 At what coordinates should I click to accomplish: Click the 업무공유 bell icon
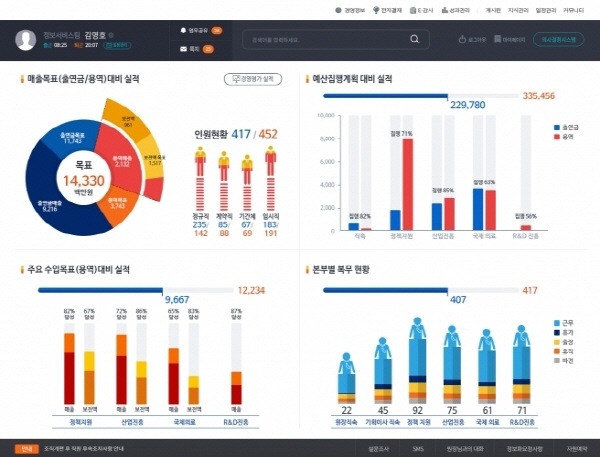(x=183, y=30)
